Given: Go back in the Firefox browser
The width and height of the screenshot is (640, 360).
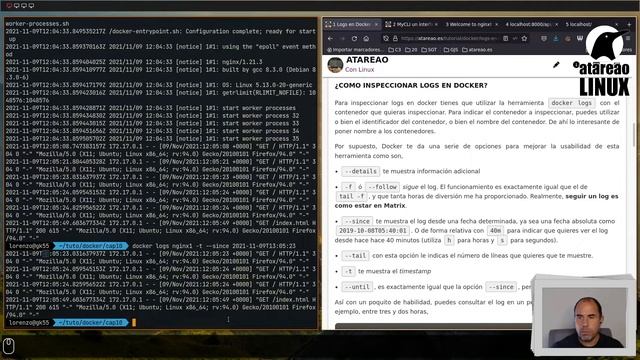Looking at the screenshot, I should (x=330, y=38).
